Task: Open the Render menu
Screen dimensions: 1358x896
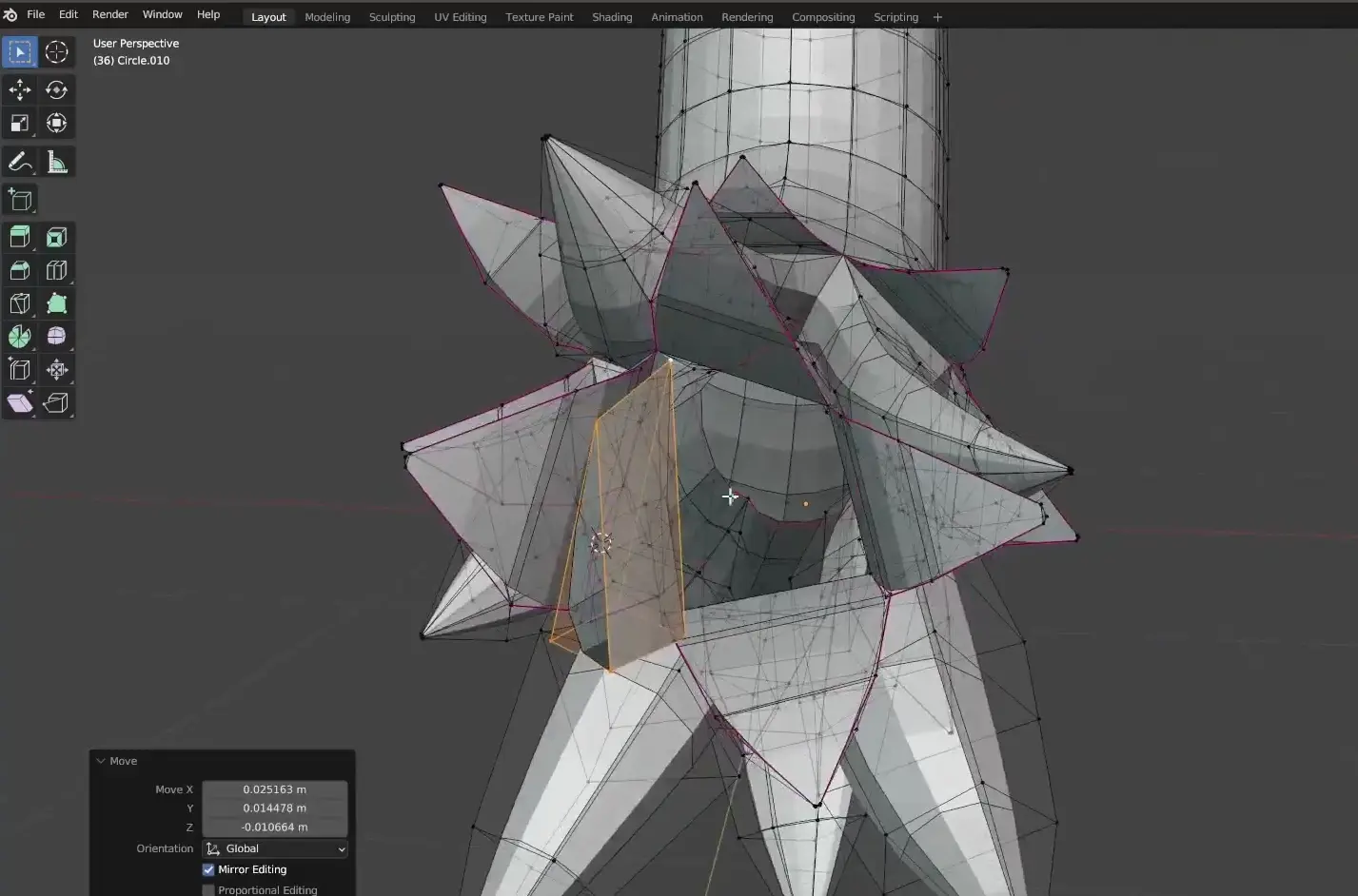Action: pyautogui.click(x=110, y=15)
